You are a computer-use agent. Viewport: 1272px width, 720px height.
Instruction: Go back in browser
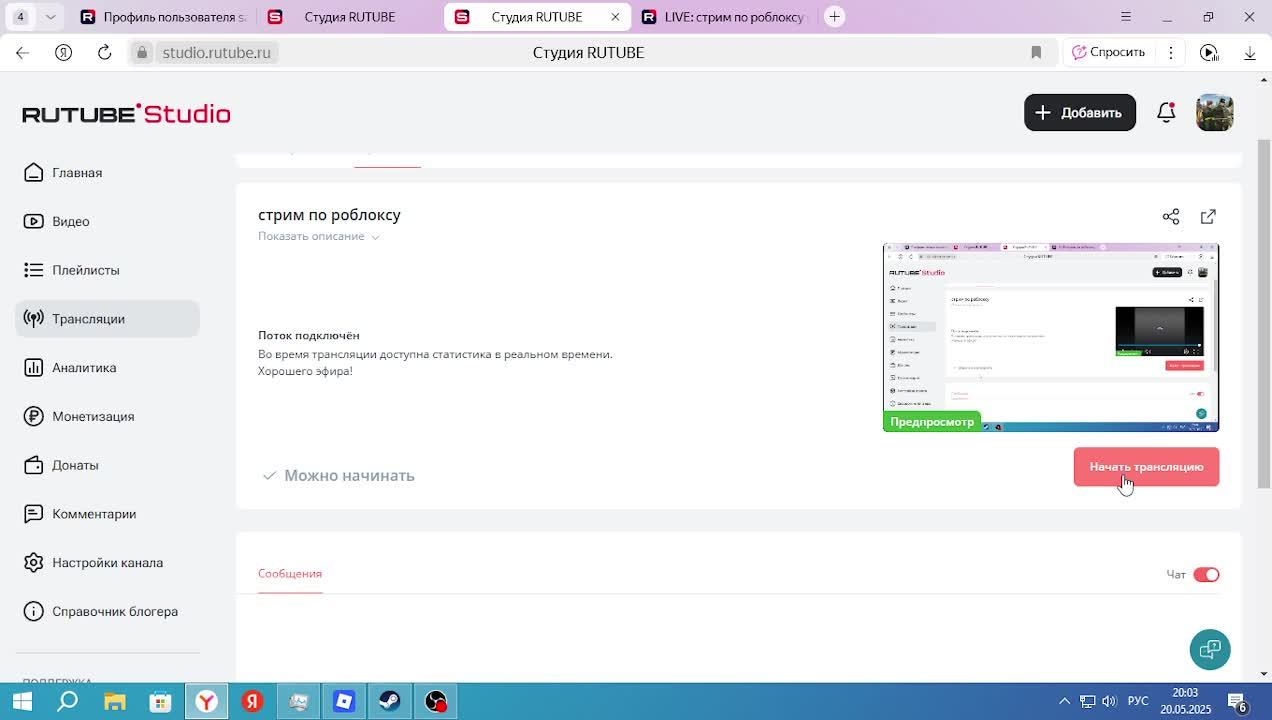tap(22, 53)
